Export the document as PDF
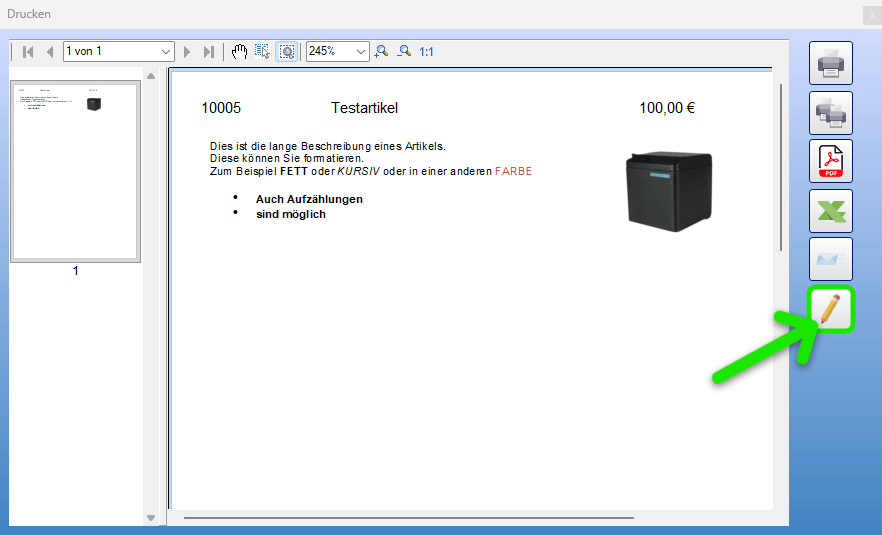882x535 pixels. coord(830,162)
